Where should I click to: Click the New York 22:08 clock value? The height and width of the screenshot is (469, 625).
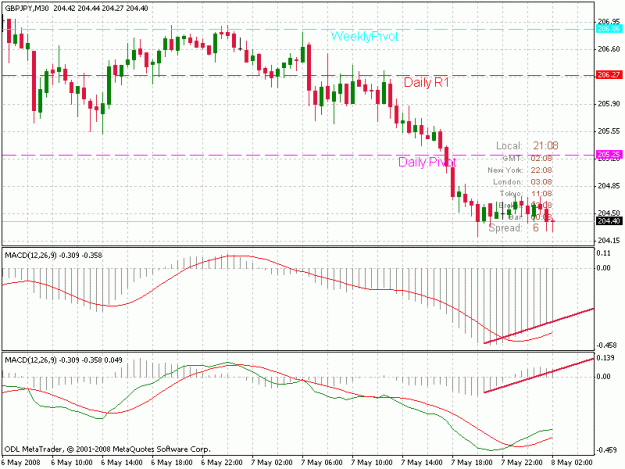[x=541, y=171]
